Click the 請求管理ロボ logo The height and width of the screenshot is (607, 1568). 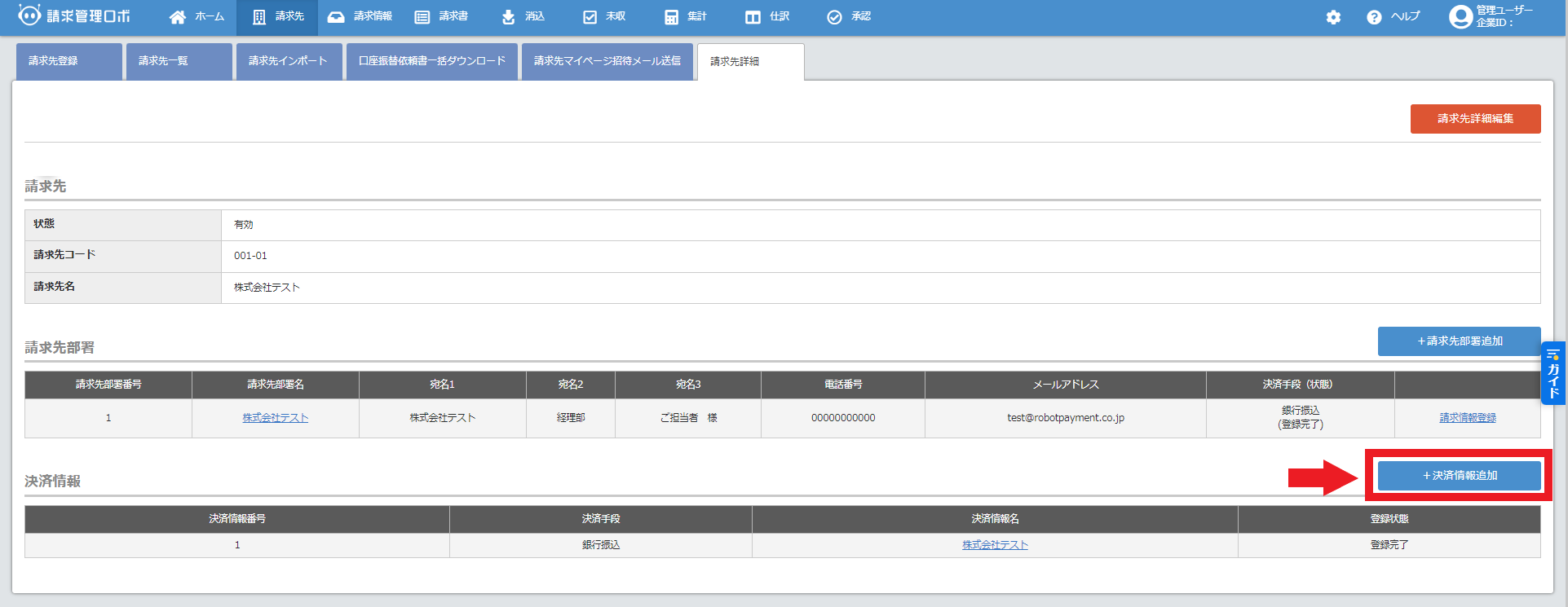74,16
